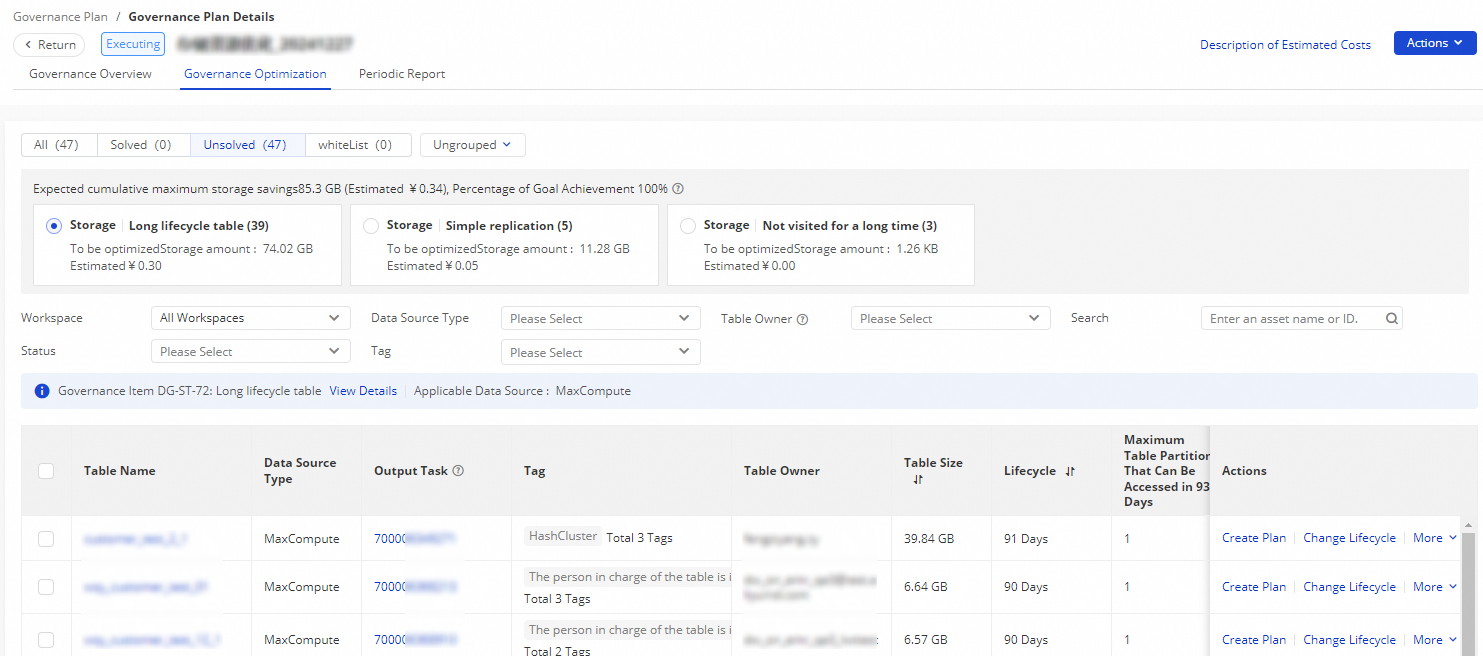Check the 39.84 GB table row checkbox

46,539
